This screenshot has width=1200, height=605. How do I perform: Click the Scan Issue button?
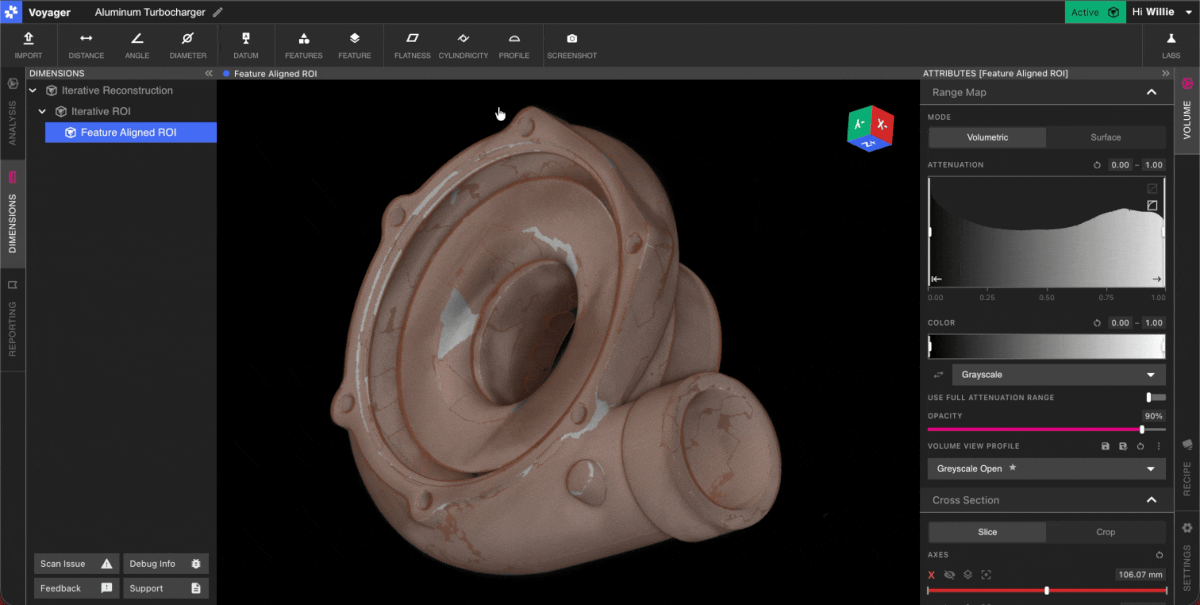(x=77, y=564)
